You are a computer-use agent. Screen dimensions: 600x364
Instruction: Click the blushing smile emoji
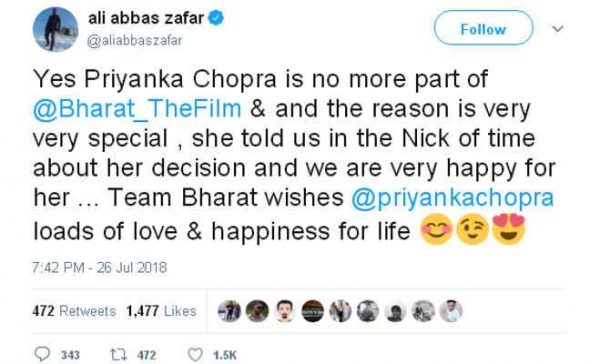click(x=437, y=229)
